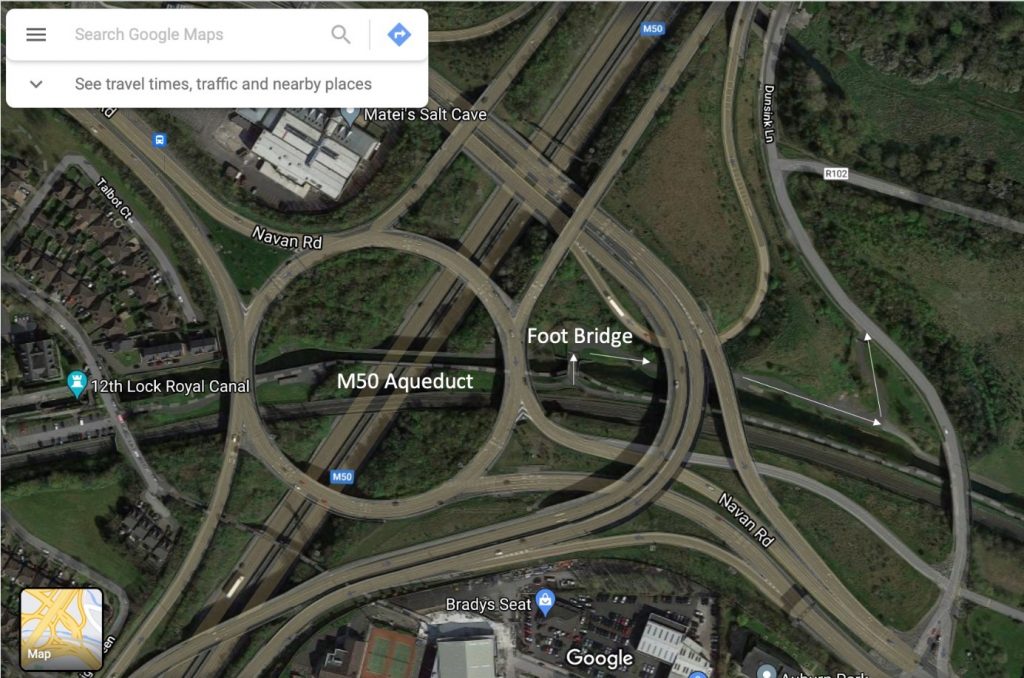The image size is (1024, 678).
Task: Click the Matei's Salt Cave label
Action: (425, 114)
